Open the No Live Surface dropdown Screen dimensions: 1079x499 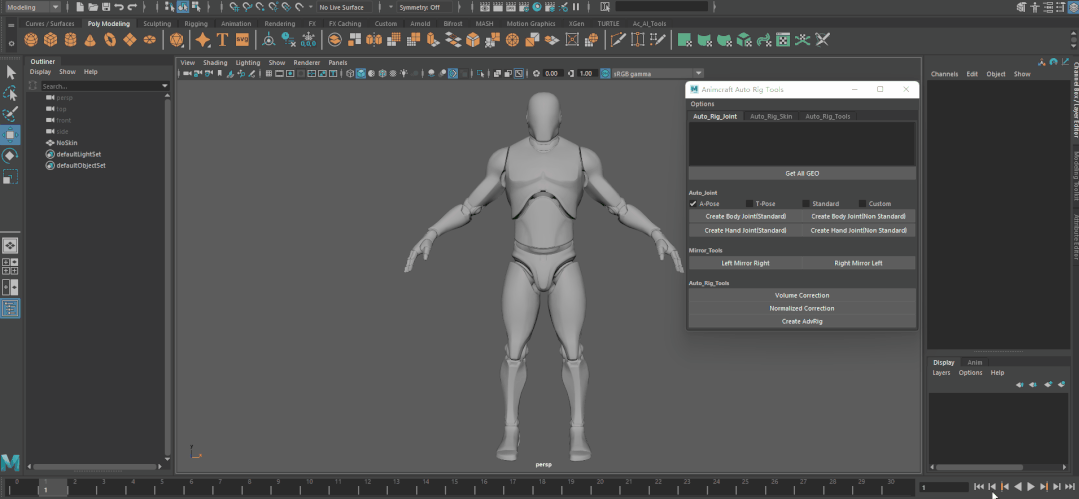click(x=343, y=7)
